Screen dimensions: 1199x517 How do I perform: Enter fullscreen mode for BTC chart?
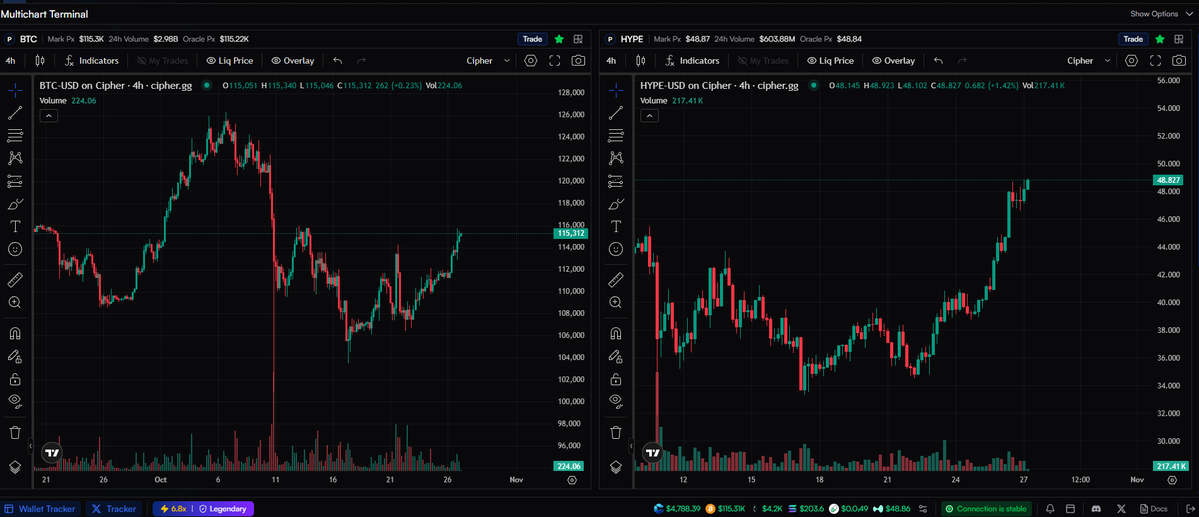click(555, 61)
